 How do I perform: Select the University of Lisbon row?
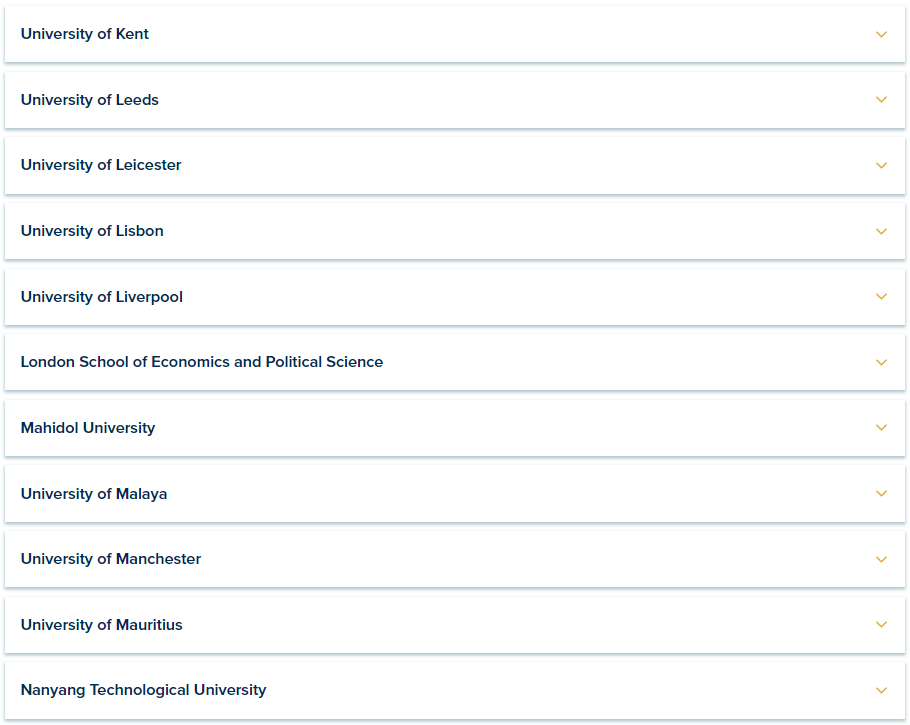point(92,231)
